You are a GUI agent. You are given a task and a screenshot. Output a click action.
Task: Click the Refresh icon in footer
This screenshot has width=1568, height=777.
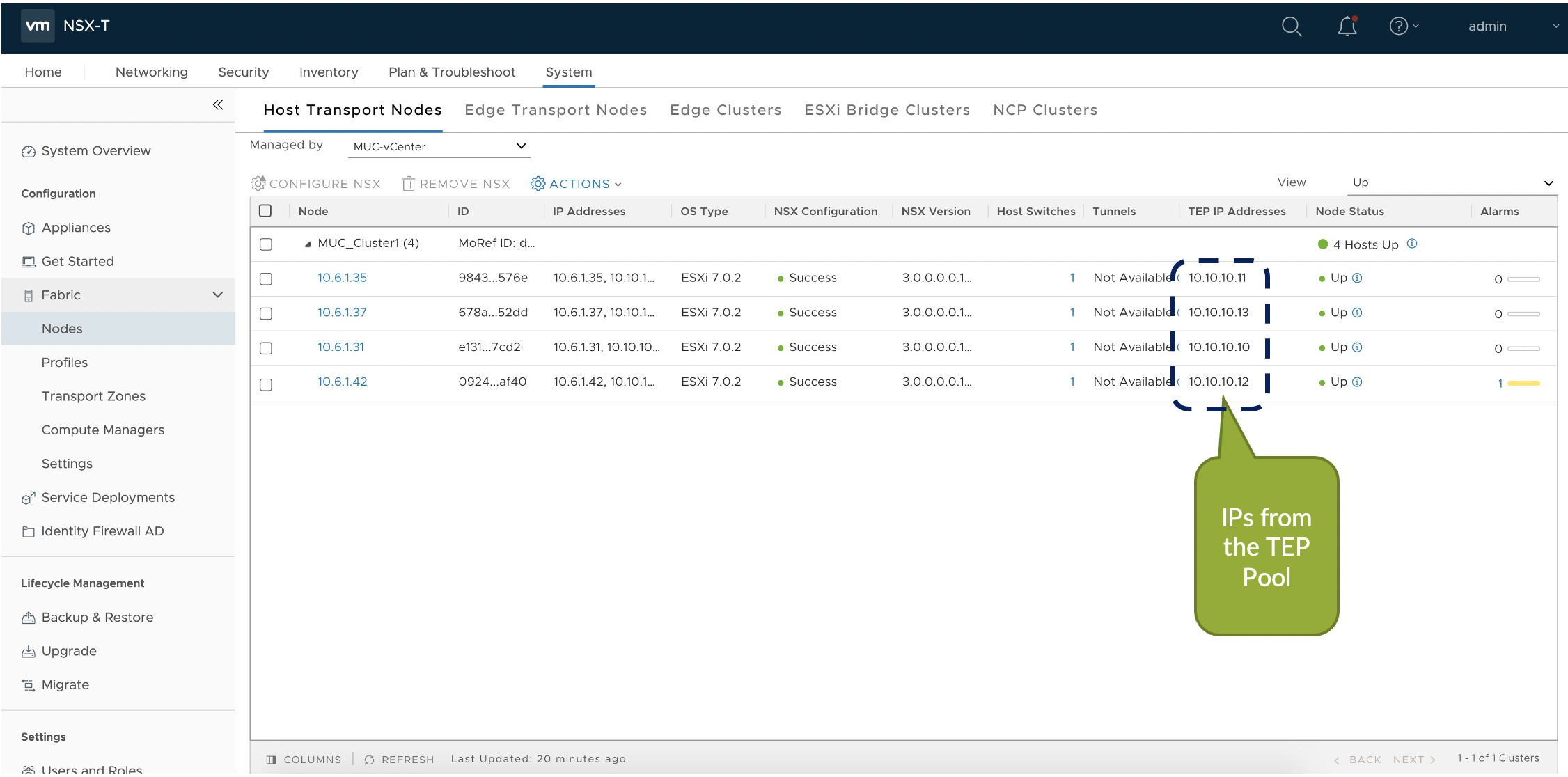click(x=370, y=760)
